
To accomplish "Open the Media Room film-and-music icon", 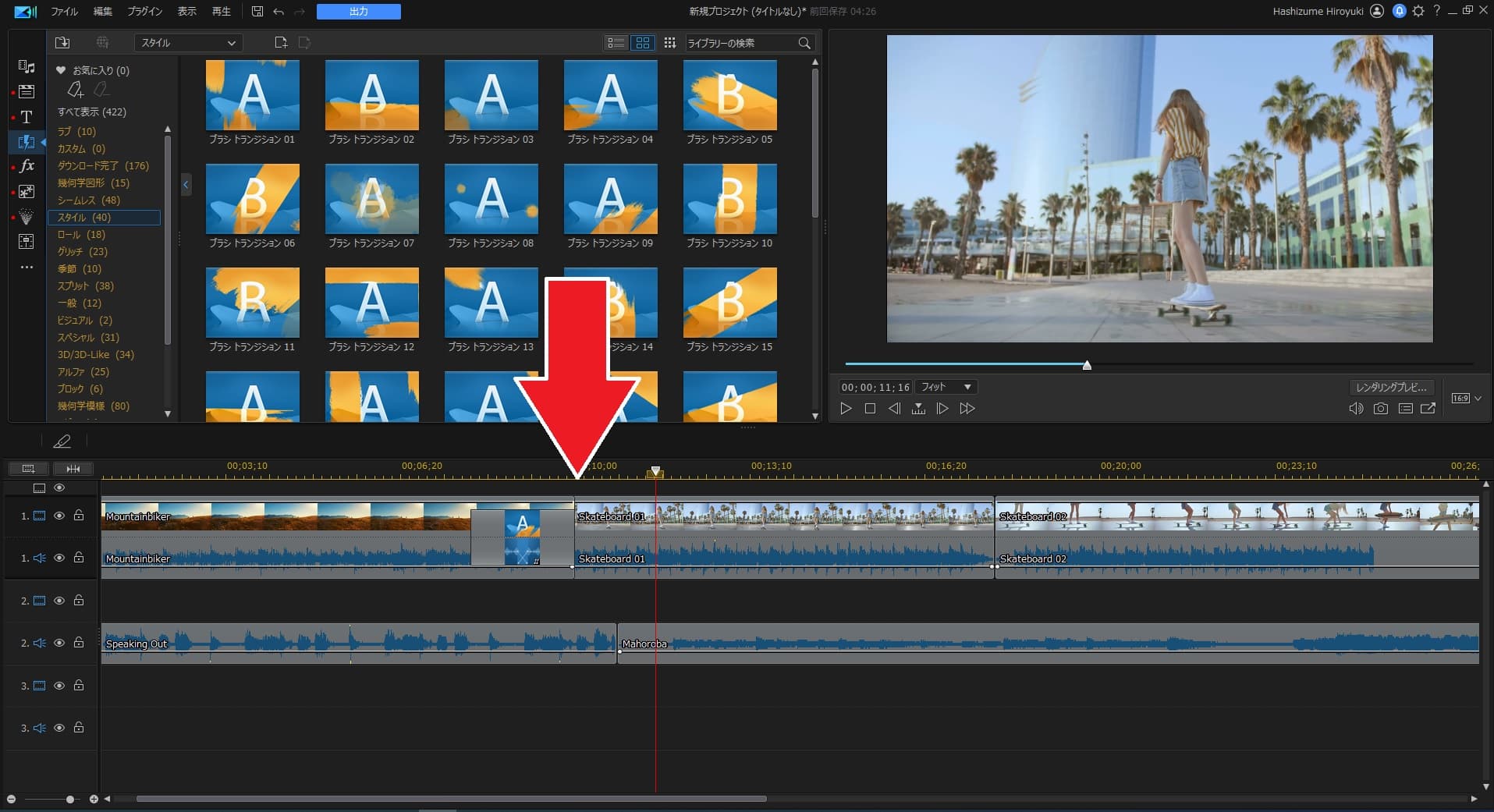I will (27, 66).
